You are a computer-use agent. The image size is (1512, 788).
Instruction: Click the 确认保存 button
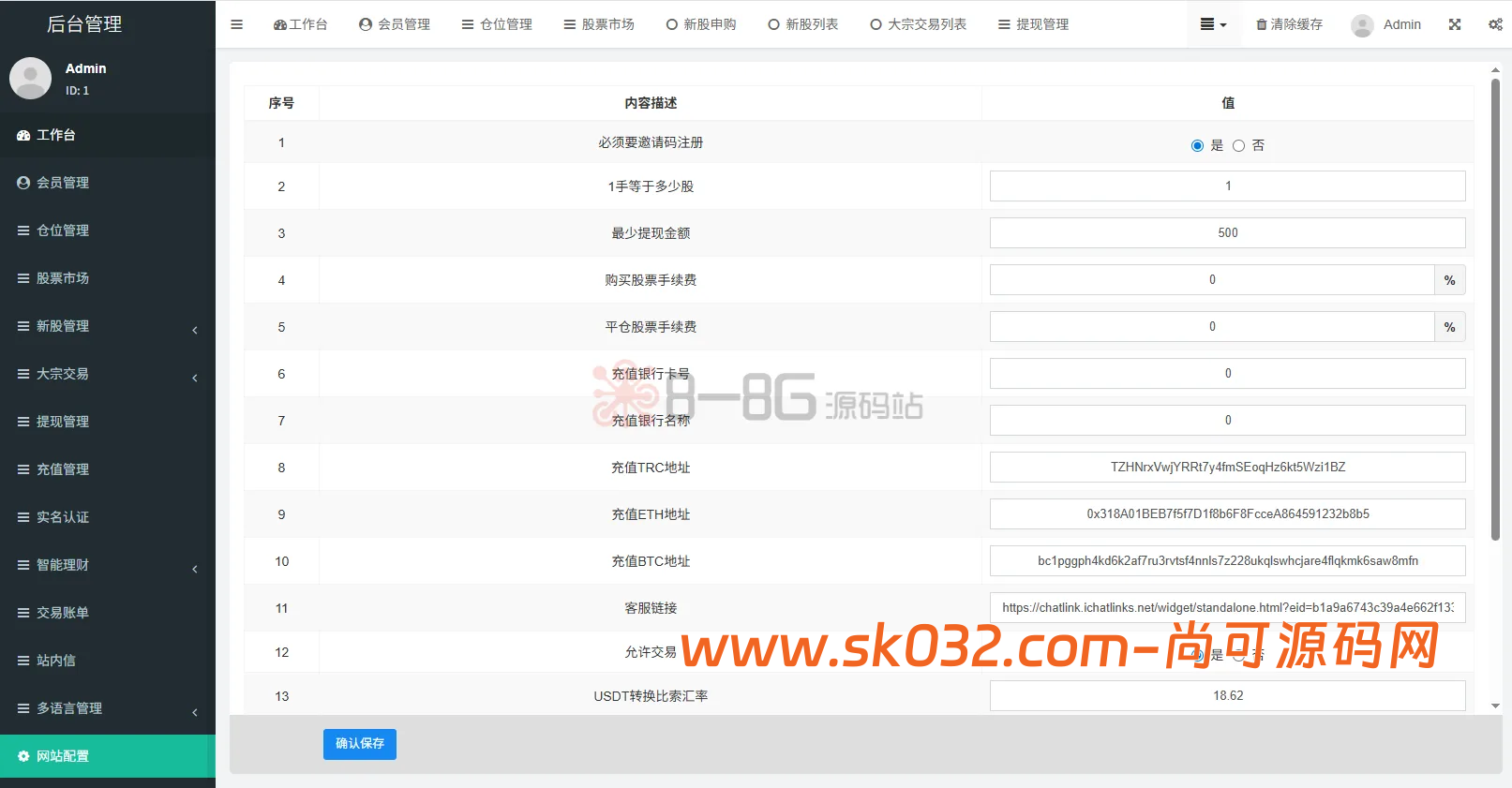click(x=360, y=744)
